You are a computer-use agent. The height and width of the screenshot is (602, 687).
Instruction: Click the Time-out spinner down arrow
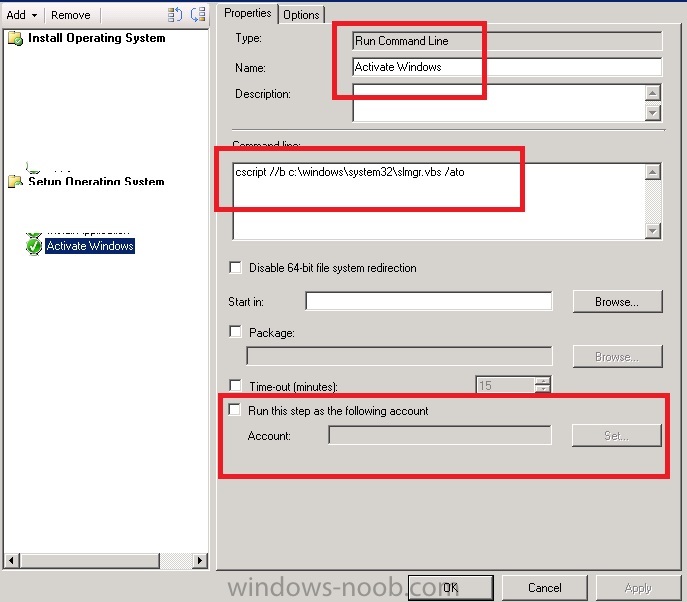[x=543, y=389]
